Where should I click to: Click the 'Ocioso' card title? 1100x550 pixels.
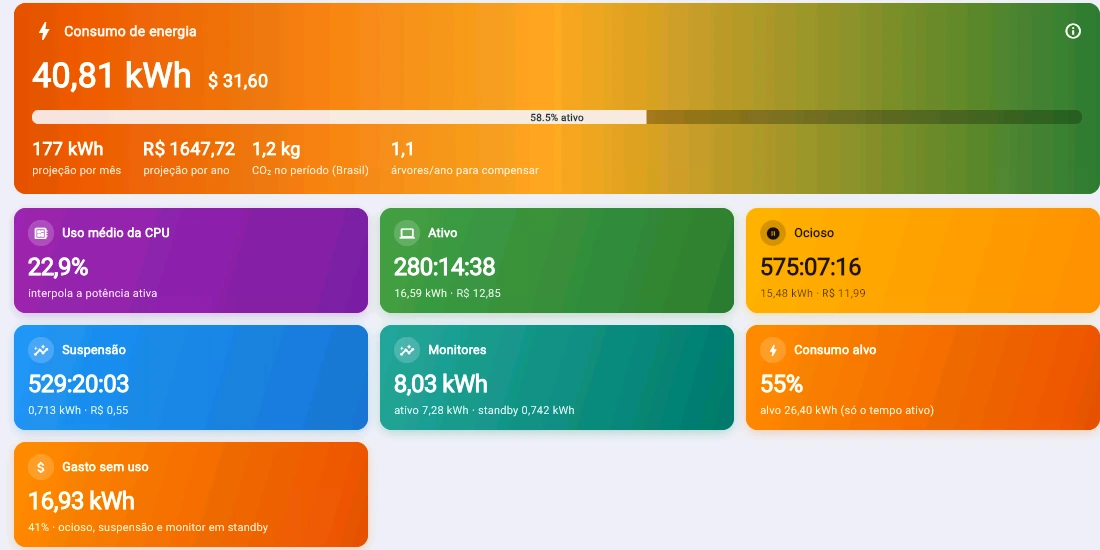click(x=814, y=233)
